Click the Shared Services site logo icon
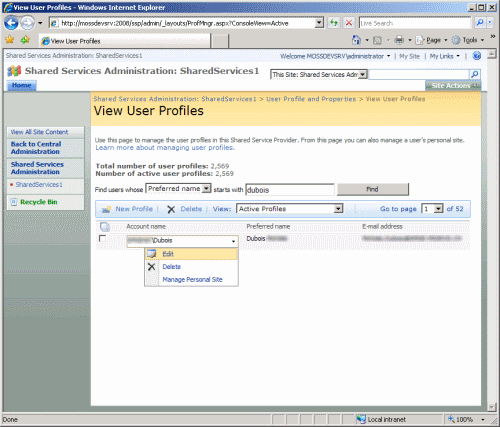Viewport: 500px width, 427px height. (x=14, y=71)
